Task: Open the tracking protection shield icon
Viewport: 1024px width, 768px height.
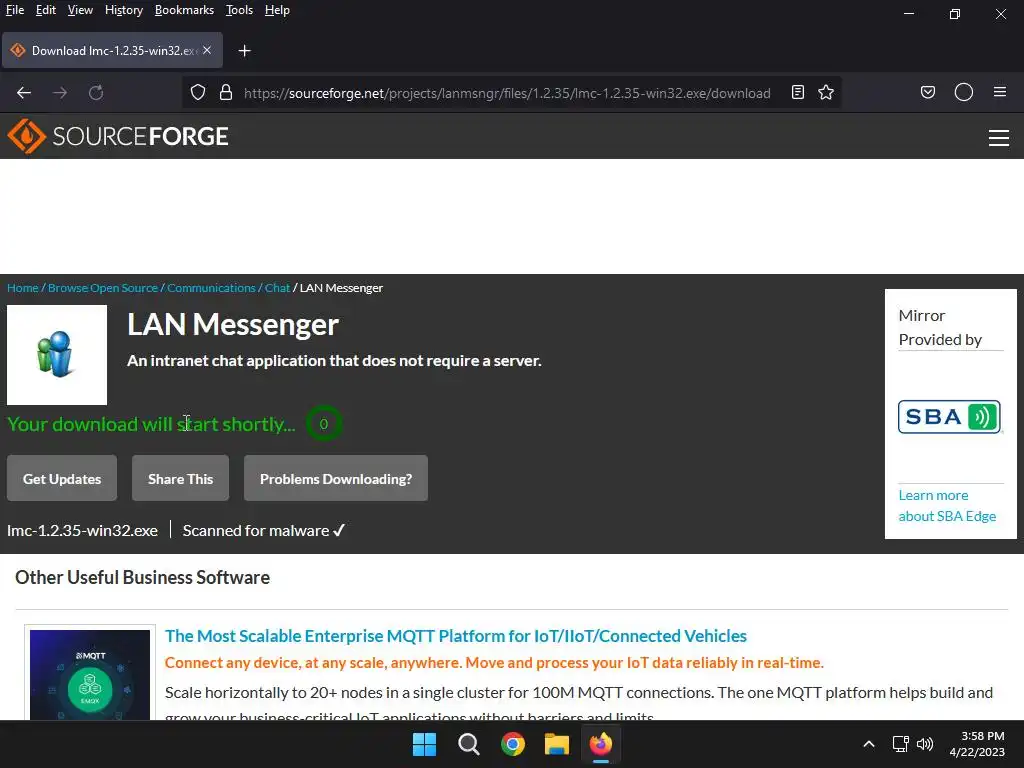Action: [x=198, y=93]
